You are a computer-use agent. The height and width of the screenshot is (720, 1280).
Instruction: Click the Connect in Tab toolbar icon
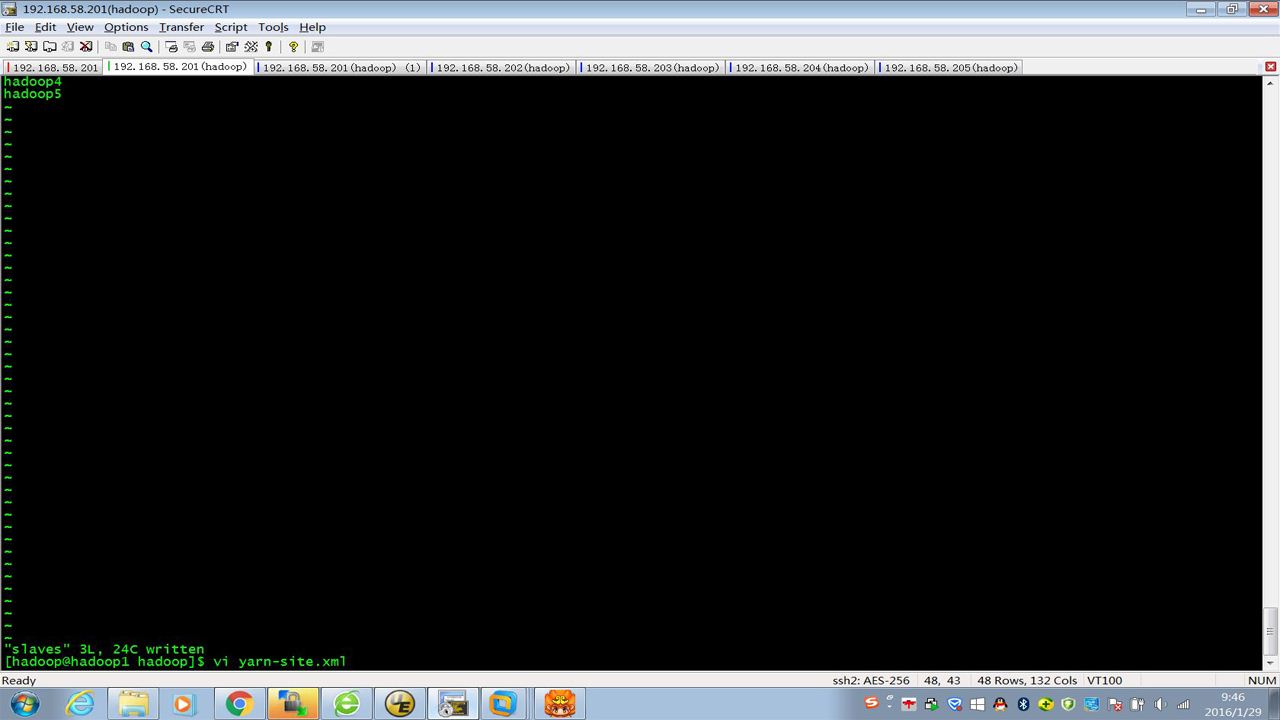49,46
